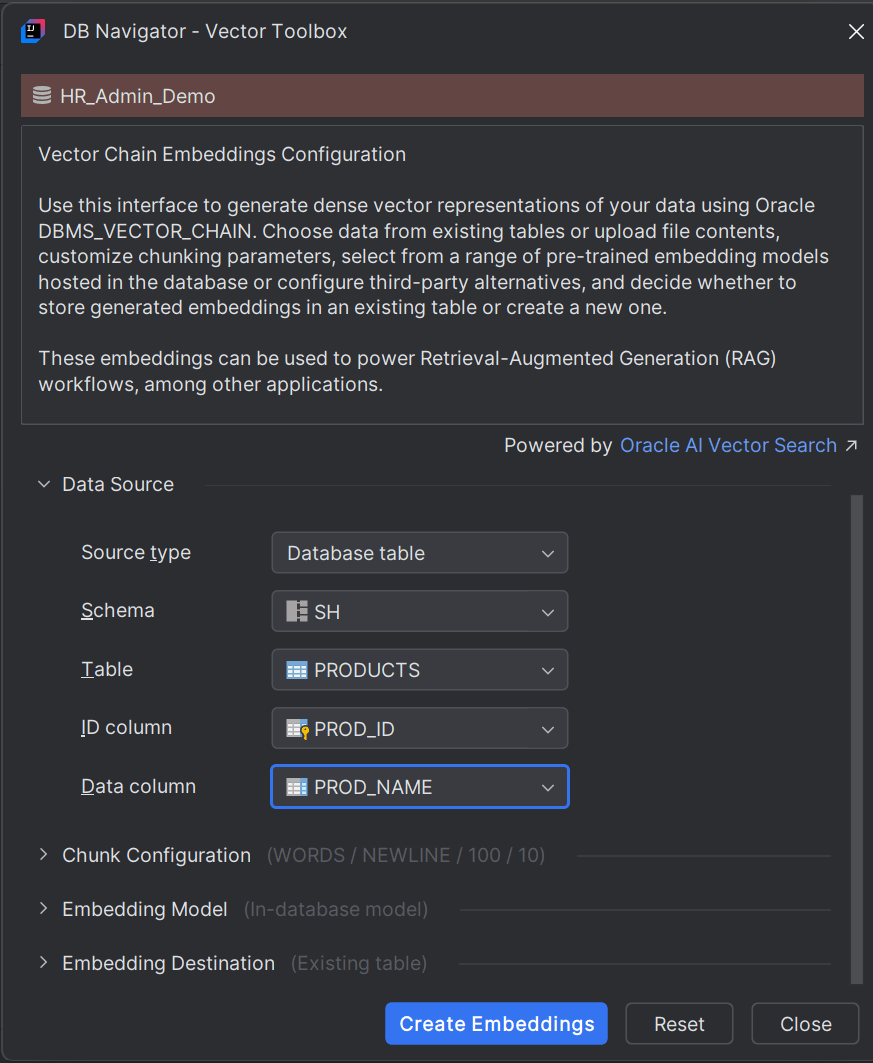Click the external link arrow after Oracle AI Vector Search
This screenshot has width=873, height=1063.
853,444
